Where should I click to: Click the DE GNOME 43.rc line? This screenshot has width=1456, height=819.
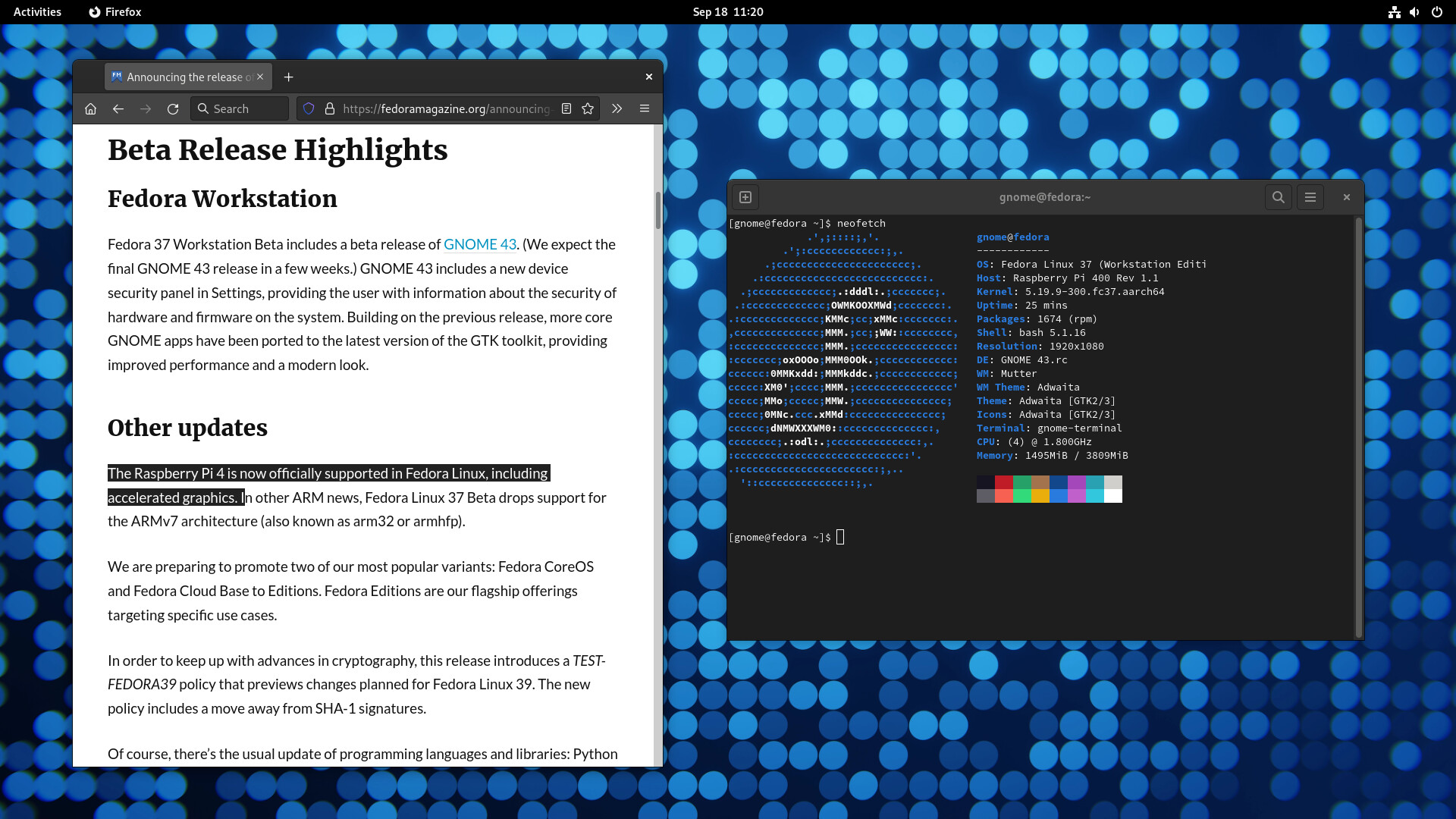[1021, 359]
